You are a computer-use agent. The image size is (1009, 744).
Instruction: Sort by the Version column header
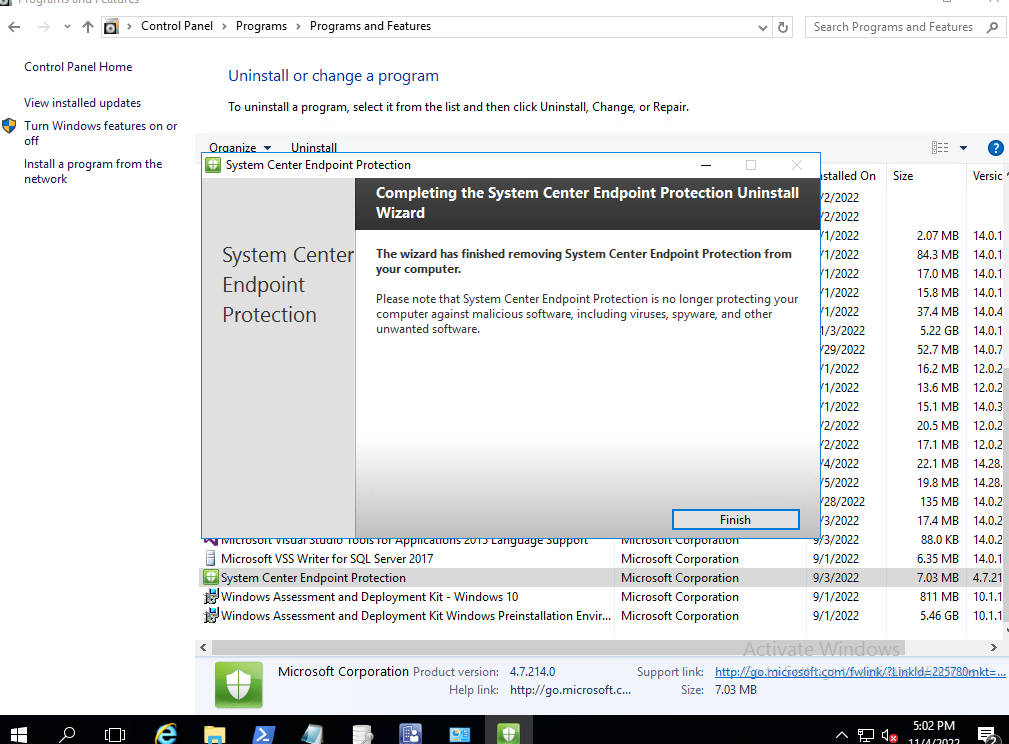pos(987,176)
